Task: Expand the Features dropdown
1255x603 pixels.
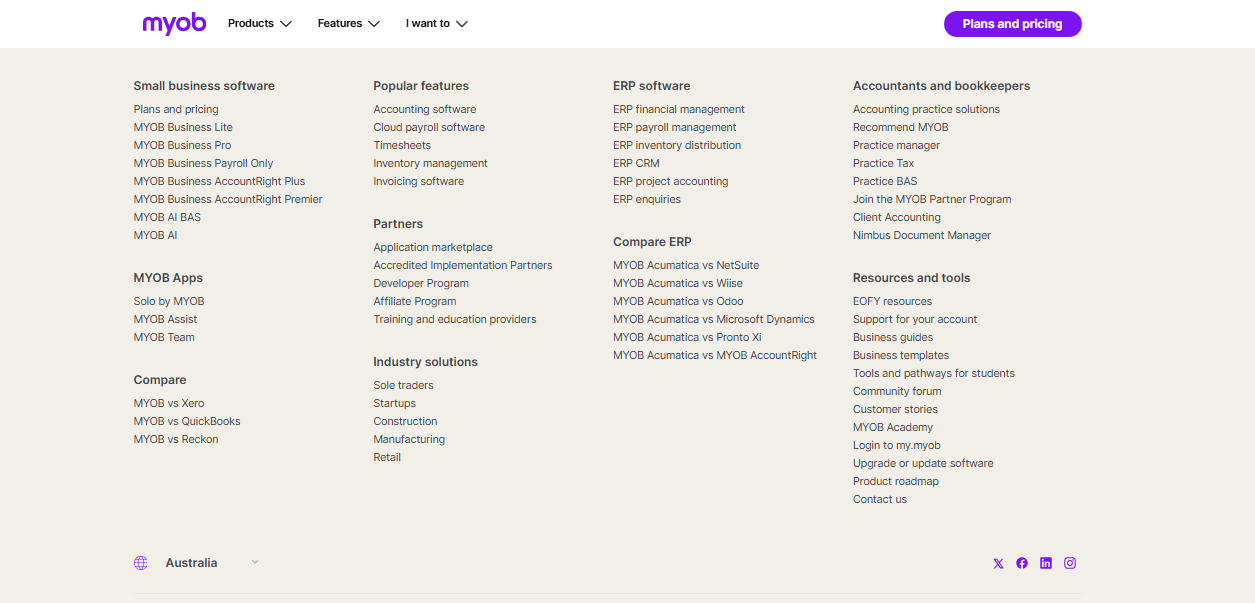Action: (x=347, y=23)
